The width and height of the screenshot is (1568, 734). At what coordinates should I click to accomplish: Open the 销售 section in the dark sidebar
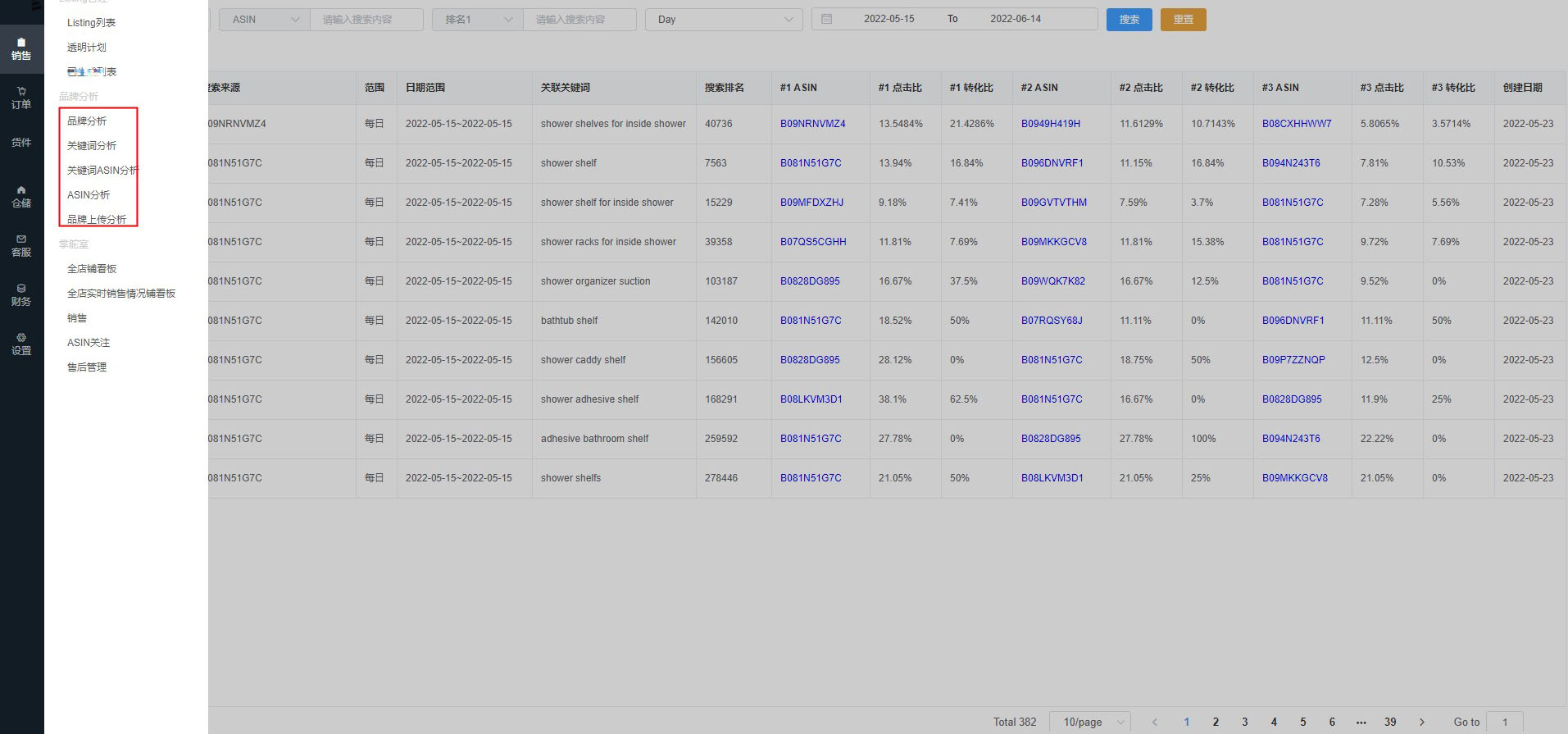(x=21, y=49)
